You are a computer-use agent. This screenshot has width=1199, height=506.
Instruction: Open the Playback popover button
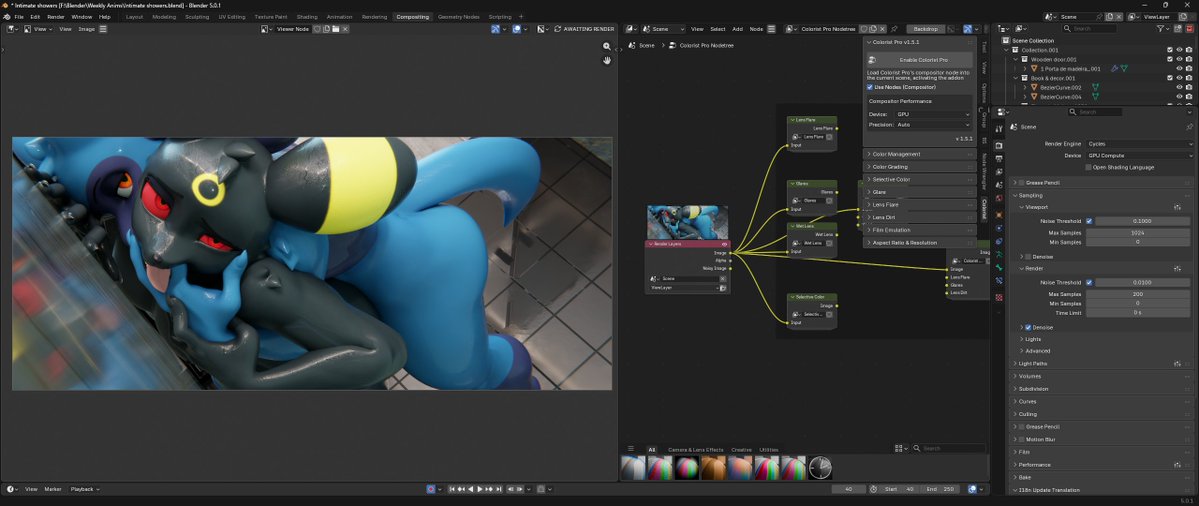84,489
